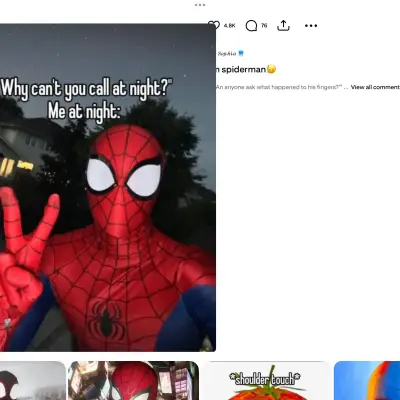Image resolution: width=400 pixels, height=400 pixels.
Task: Open the Spider-Man peace sign pin image
Action: [108, 188]
